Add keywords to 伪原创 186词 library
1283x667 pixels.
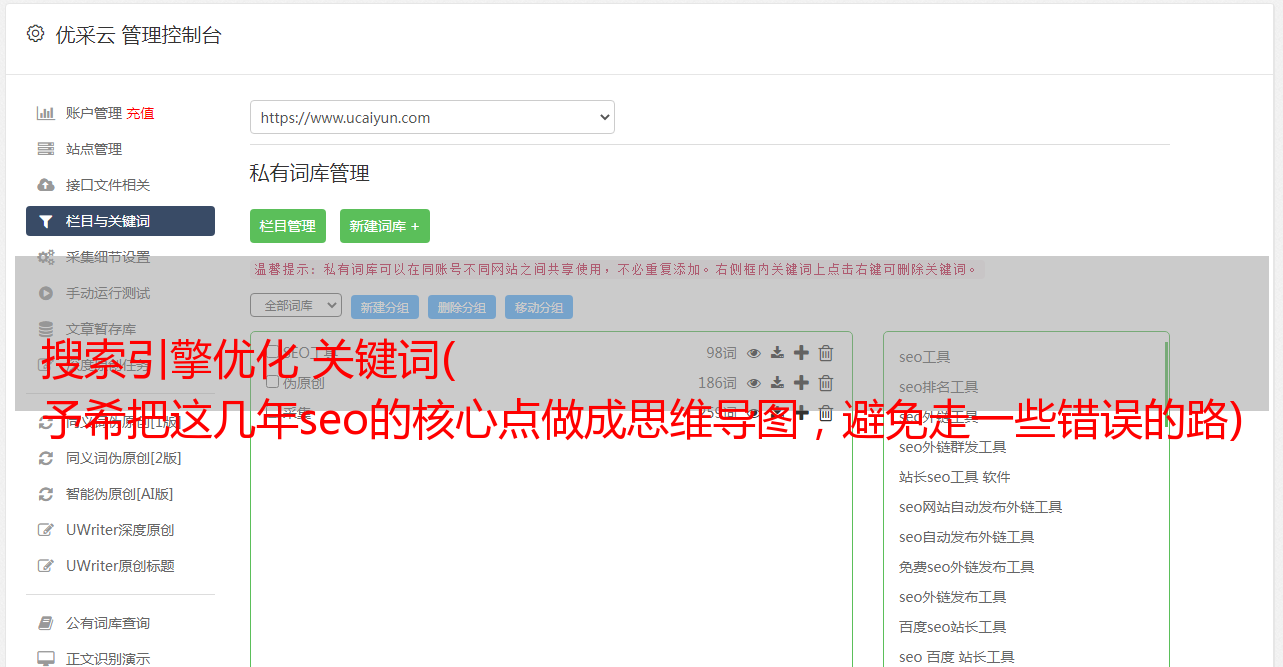801,383
